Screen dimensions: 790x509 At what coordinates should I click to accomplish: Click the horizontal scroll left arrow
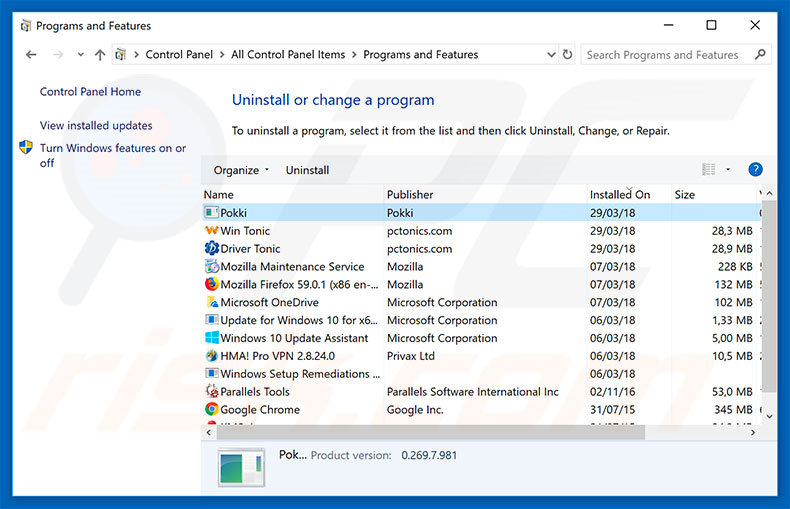coord(209,432)
